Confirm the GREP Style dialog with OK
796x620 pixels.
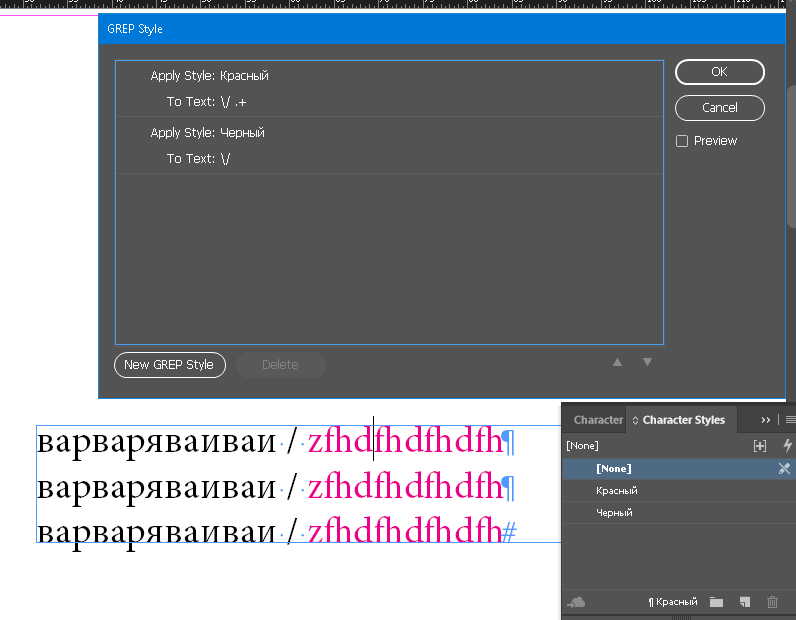(719, 72)
